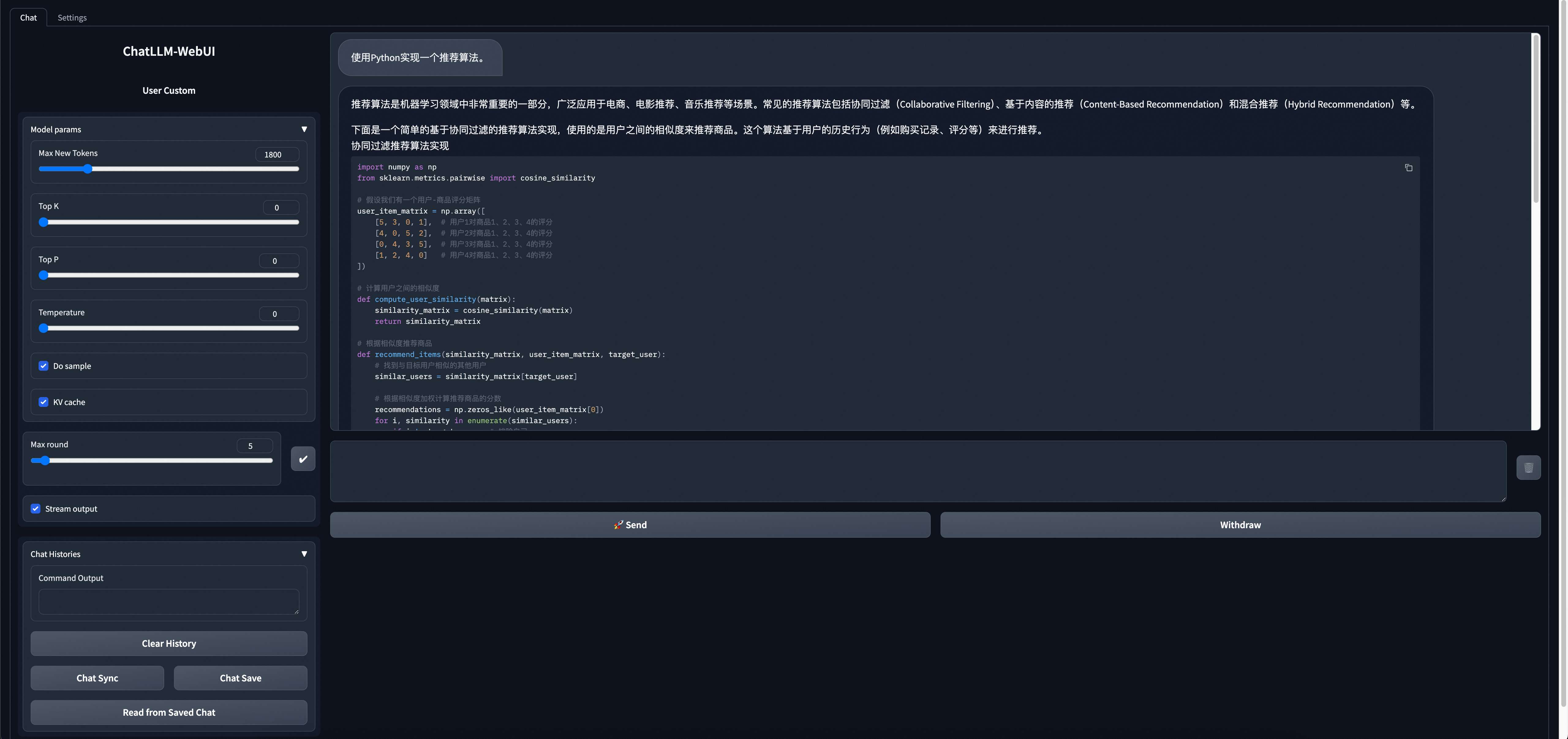Image resolution: width=1568 pixels, height=739 pixels.
Task: Click the checkmark confirm button beside Max round
Action: [303, 459]
